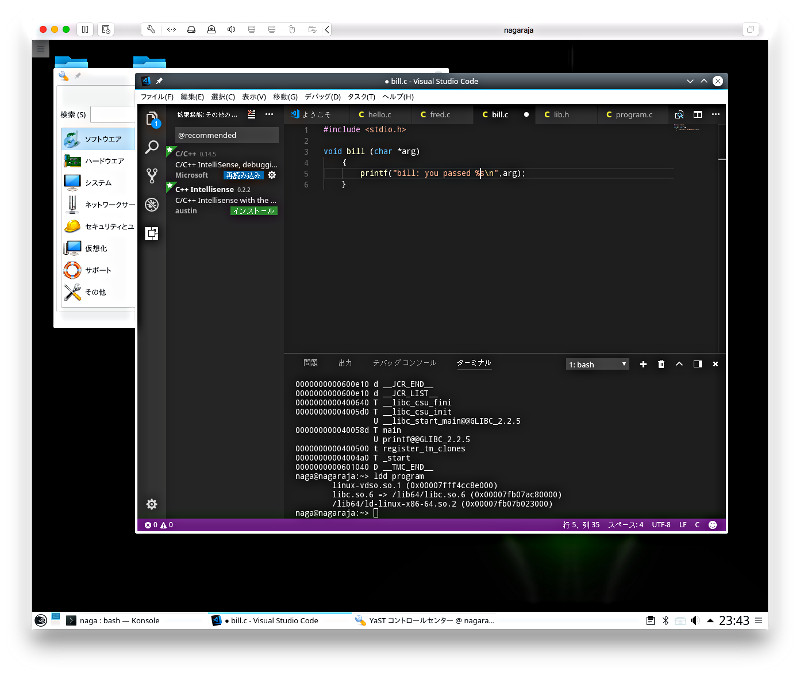
Task: Install the C++ Intellisense extension
Action: coord(254,211)
